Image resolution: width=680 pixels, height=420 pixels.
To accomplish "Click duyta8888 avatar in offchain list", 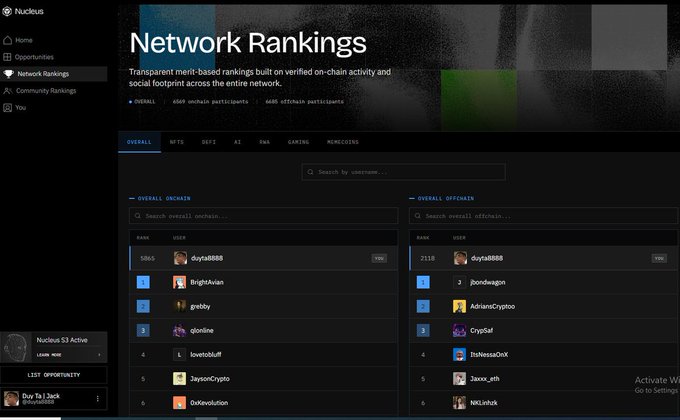I will click(460, 258).
